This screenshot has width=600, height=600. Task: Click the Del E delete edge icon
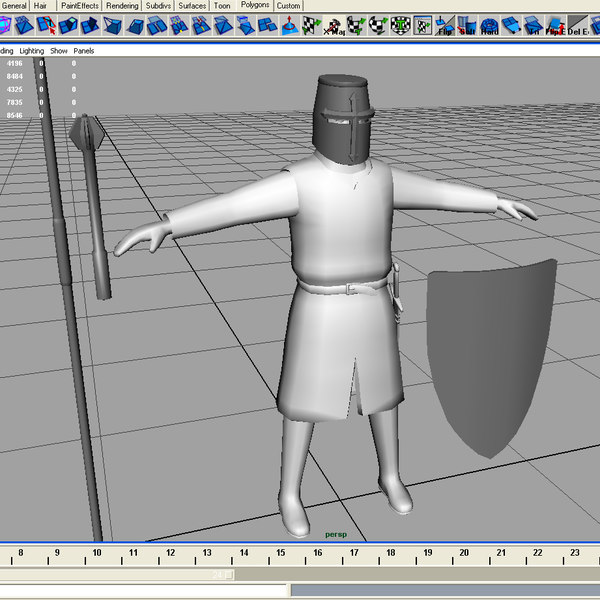[578, 26]
